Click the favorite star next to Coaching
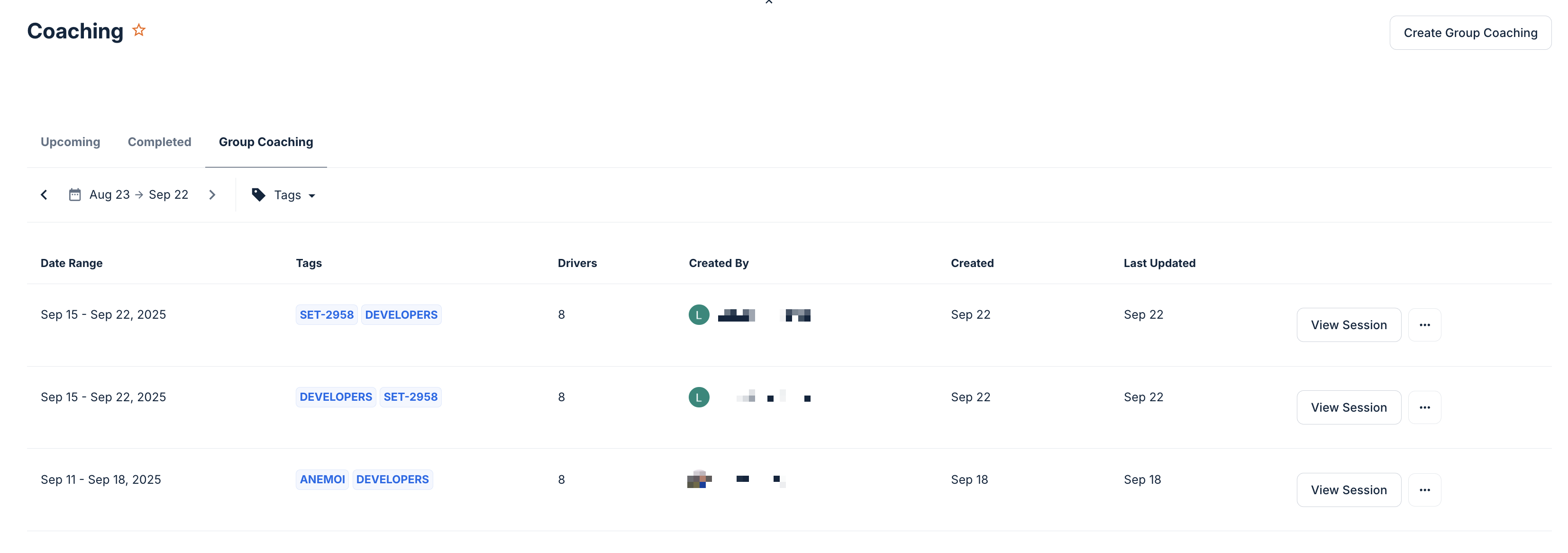1568x553 pixels. pyautogui.click(x=139, y=30)
